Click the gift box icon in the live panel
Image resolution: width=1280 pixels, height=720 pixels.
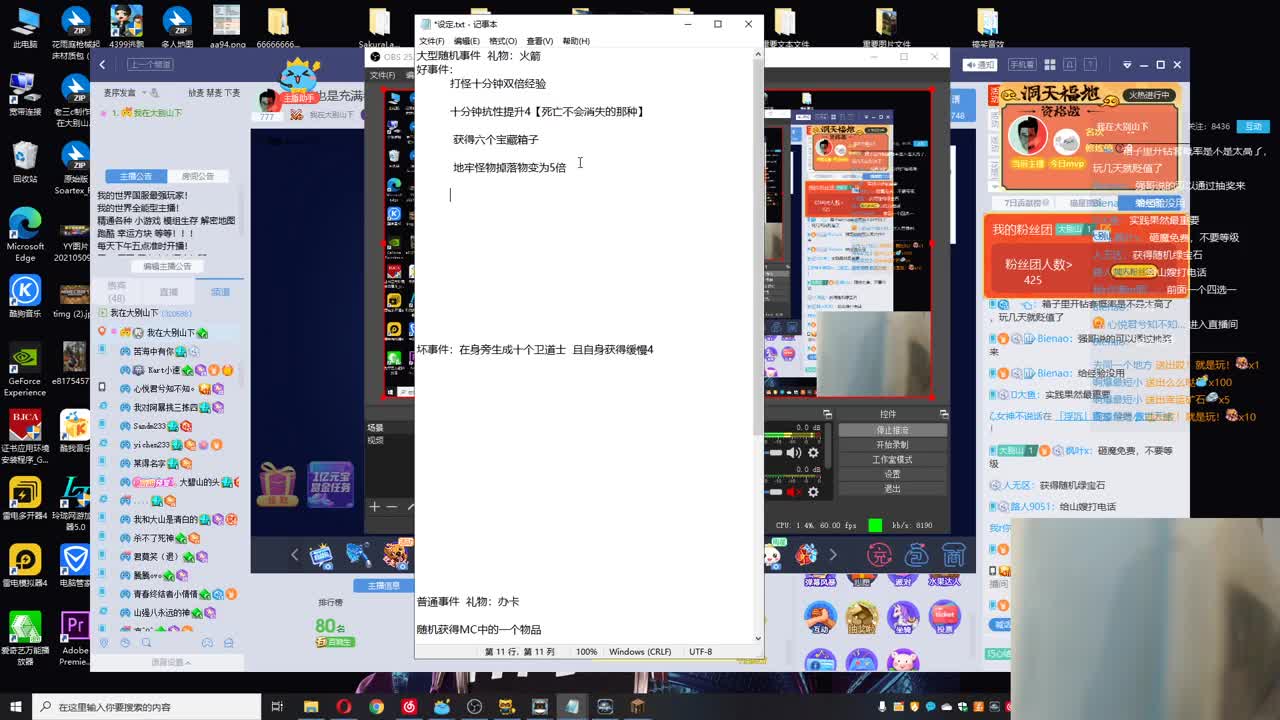pos(277,483)
